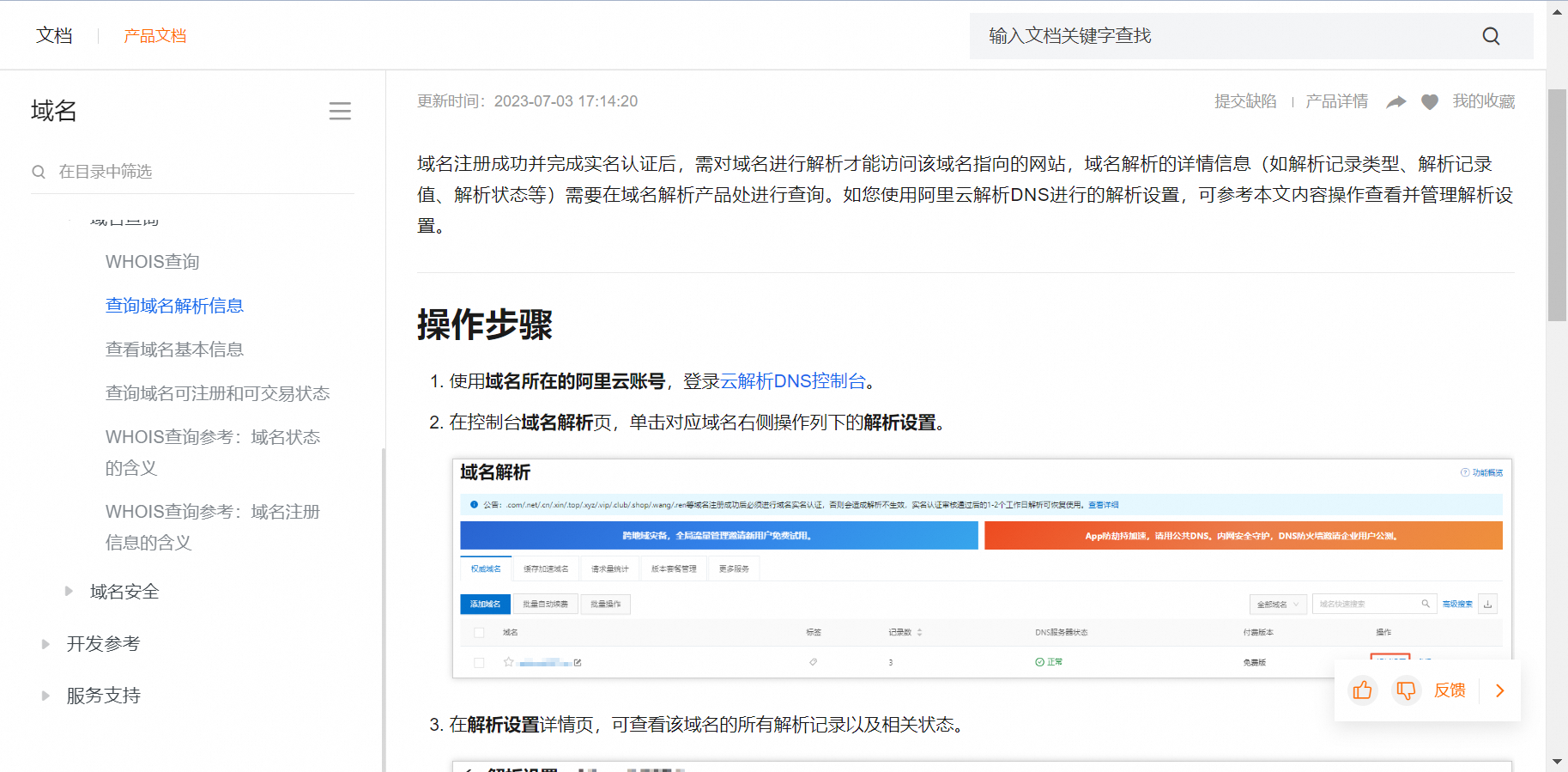Click the thumbs-down feedback icon
This screenshot has width=1568, height=772.
coord(1406,690)
